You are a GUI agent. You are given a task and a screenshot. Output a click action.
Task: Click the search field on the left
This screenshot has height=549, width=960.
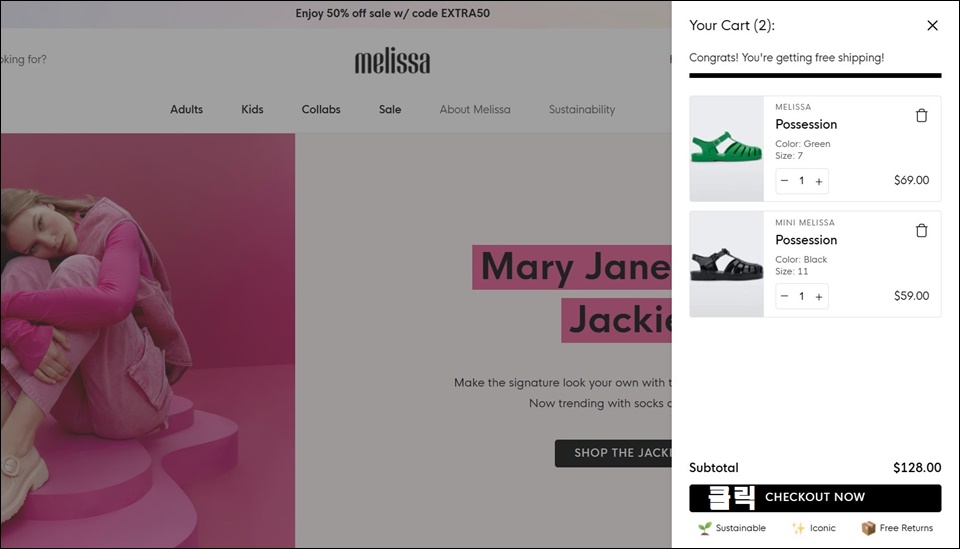click(x=23, y=59)
